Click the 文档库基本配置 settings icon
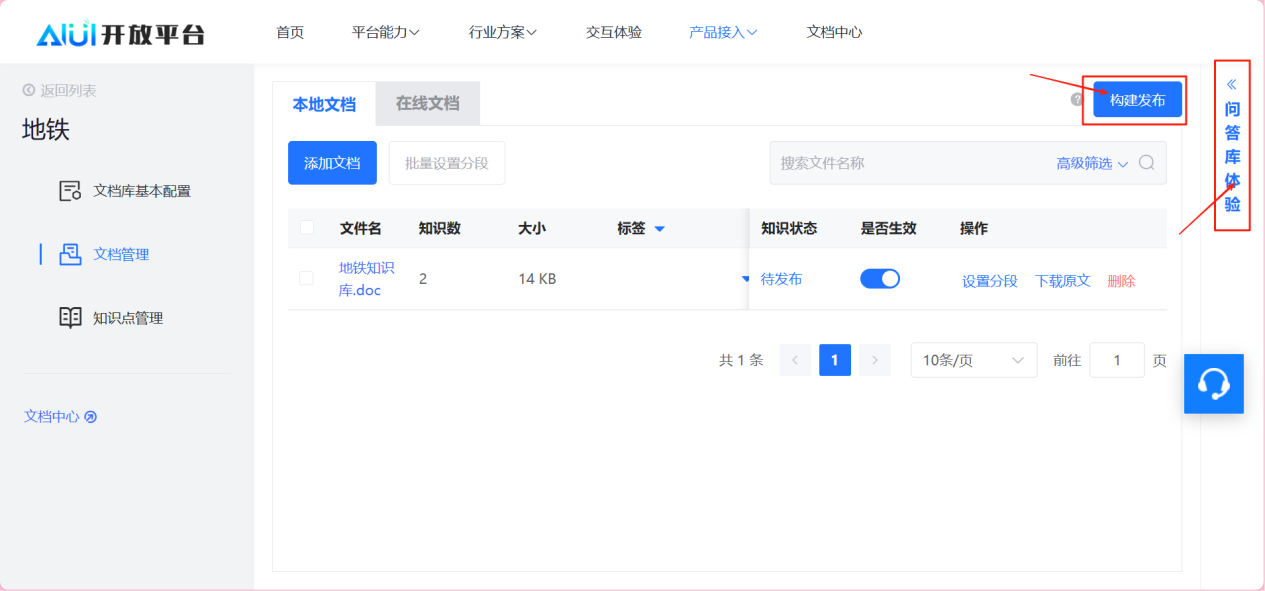This screenshot has width=1265, height=591. click(70, 191)
